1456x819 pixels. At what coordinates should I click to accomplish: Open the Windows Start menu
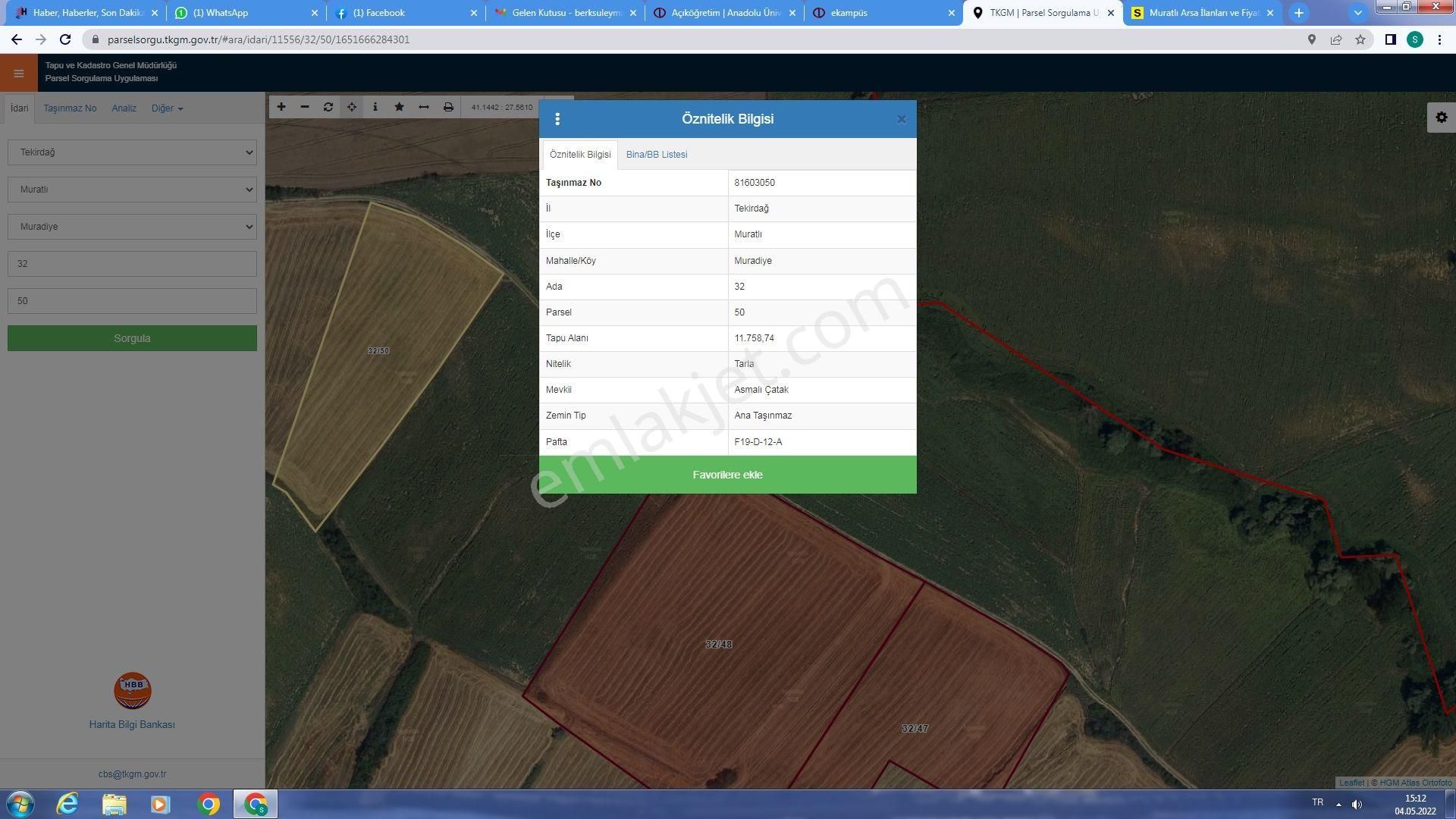click(20, 804)
